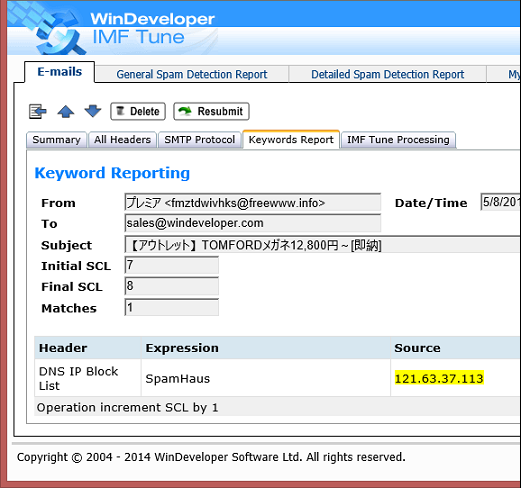Go to next email with down arrow

93,111
